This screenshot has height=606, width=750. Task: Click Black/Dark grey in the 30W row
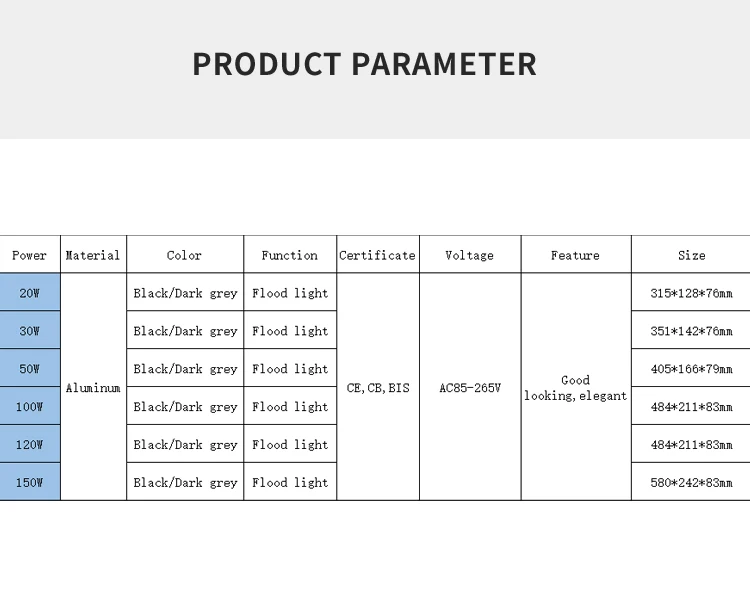tap(185, 331)
